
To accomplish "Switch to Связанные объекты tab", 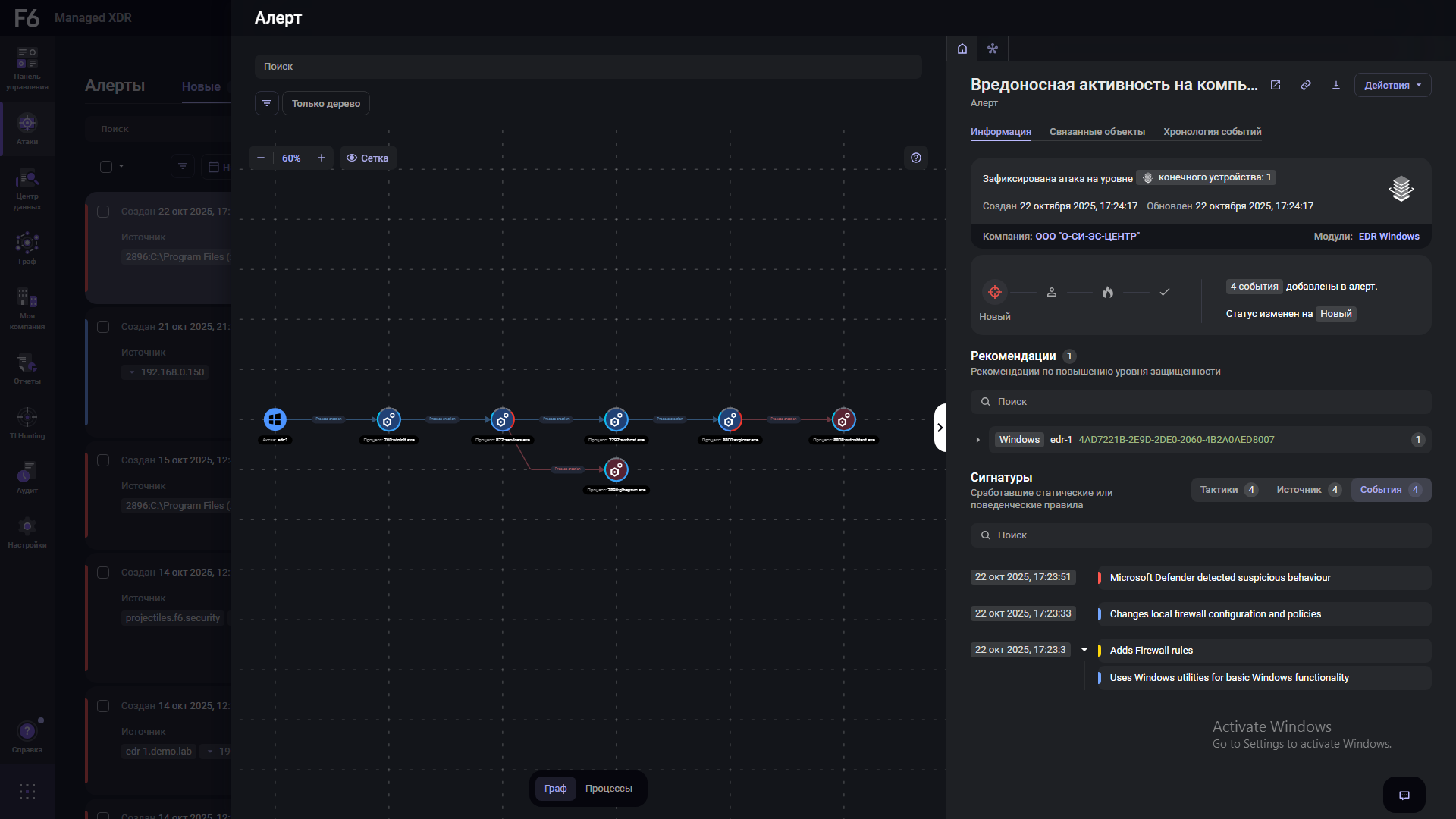I will point(1097,132).
